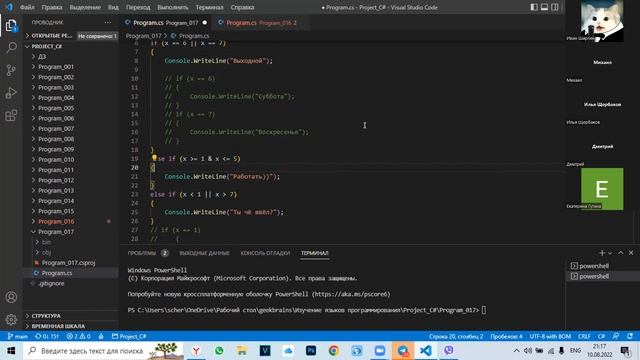Toggle primary side bar layout icon
Image resolution: width=640 pixels, height=360 pixels.
pos(534,7)
